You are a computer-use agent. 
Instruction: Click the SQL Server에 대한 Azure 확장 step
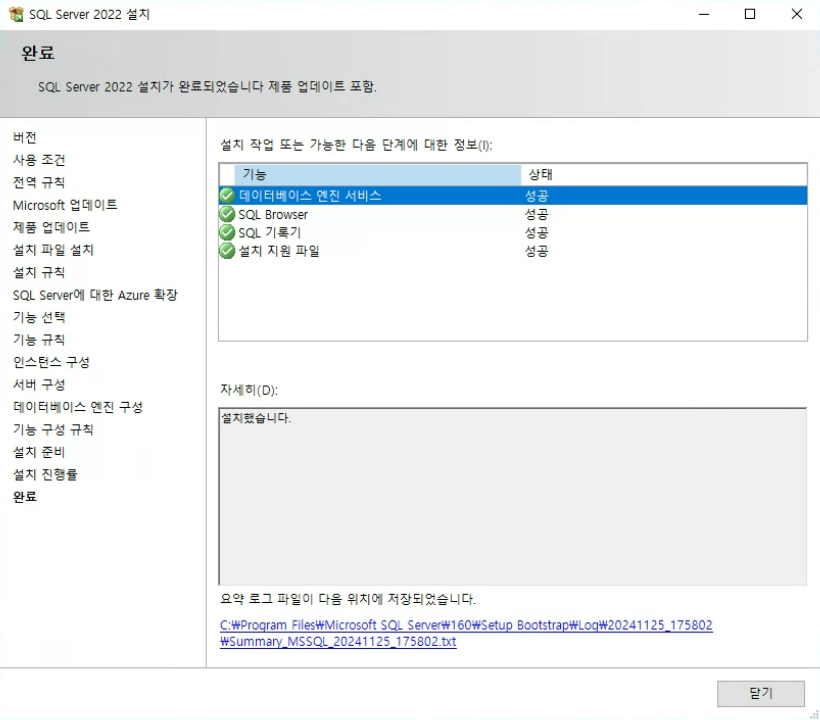click(x=95, y=295)
